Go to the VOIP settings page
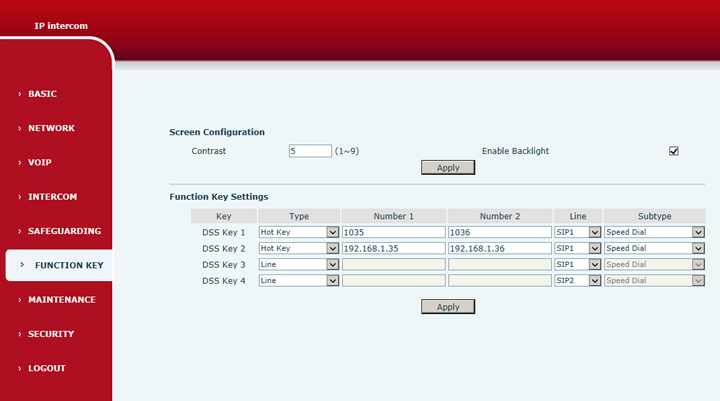Viewport: 720px width, 401px height. [40, 162]
